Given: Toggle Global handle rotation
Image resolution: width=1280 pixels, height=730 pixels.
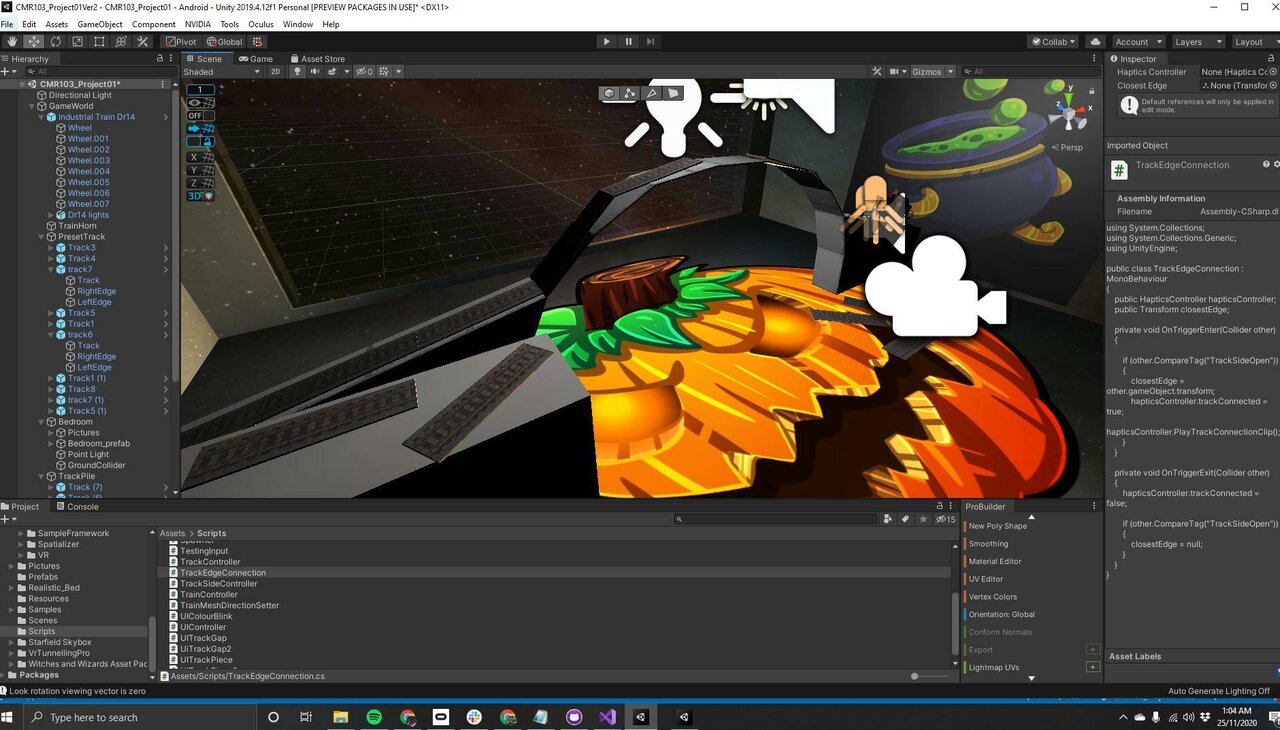Looking at the screenshot, I should coord(224,42).
